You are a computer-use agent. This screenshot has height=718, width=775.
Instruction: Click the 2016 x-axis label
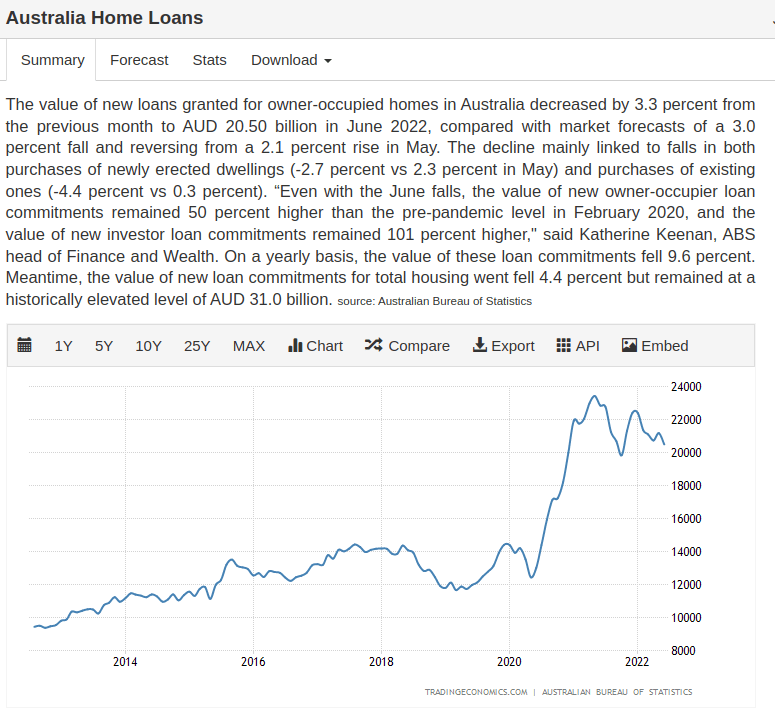[253, 662]
